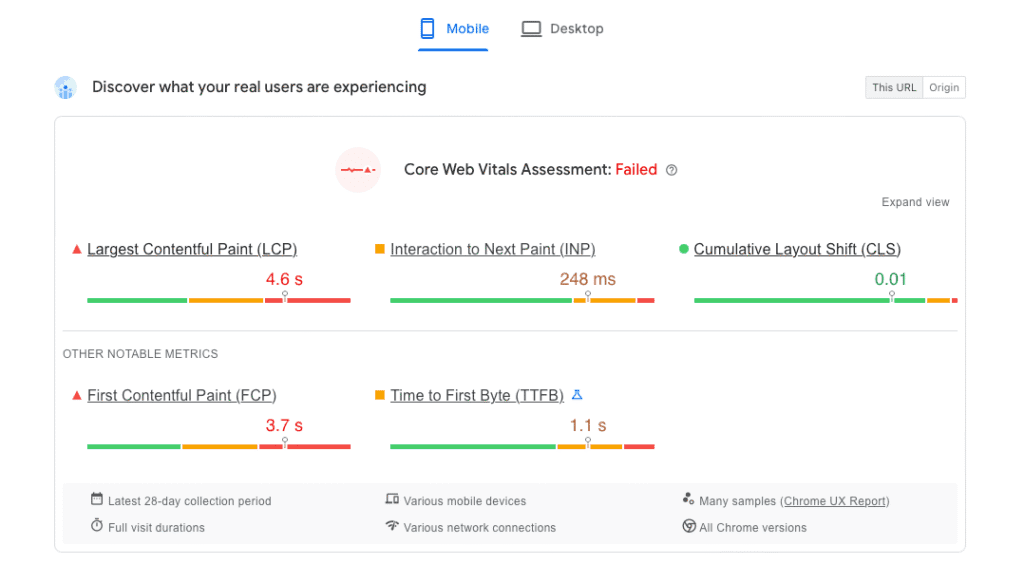The image size is (1024, 564).
Task: Open Time to First Byte (TTFB) link
Action: pos(477,395)
